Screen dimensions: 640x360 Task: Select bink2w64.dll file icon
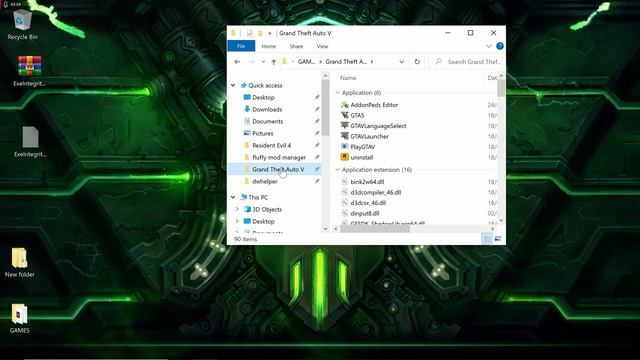pos(344,182)
